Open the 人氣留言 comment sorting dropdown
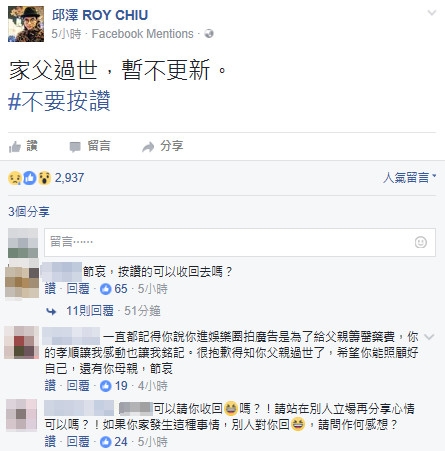 409,177
